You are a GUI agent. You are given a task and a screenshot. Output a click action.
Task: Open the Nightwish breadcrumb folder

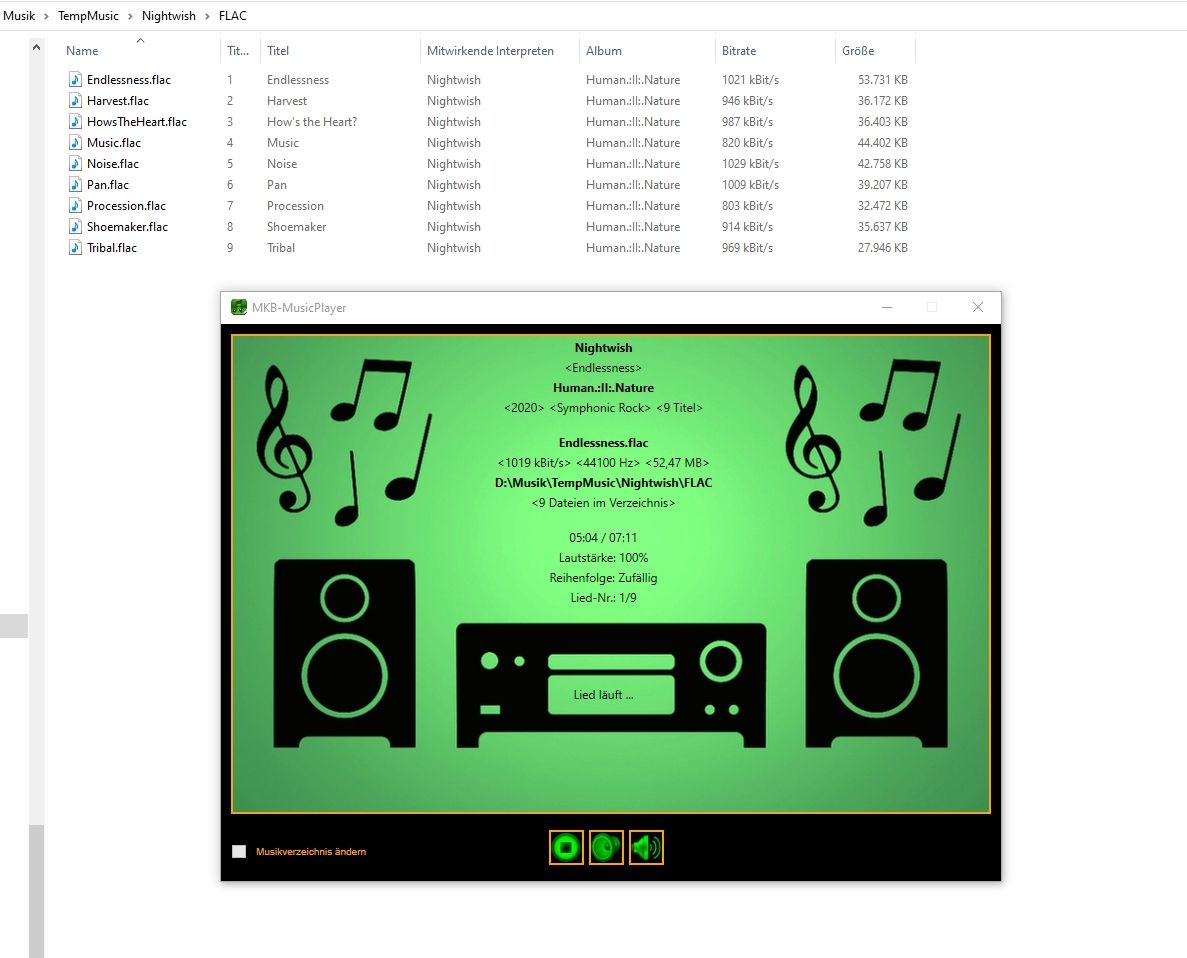point(168,16)
